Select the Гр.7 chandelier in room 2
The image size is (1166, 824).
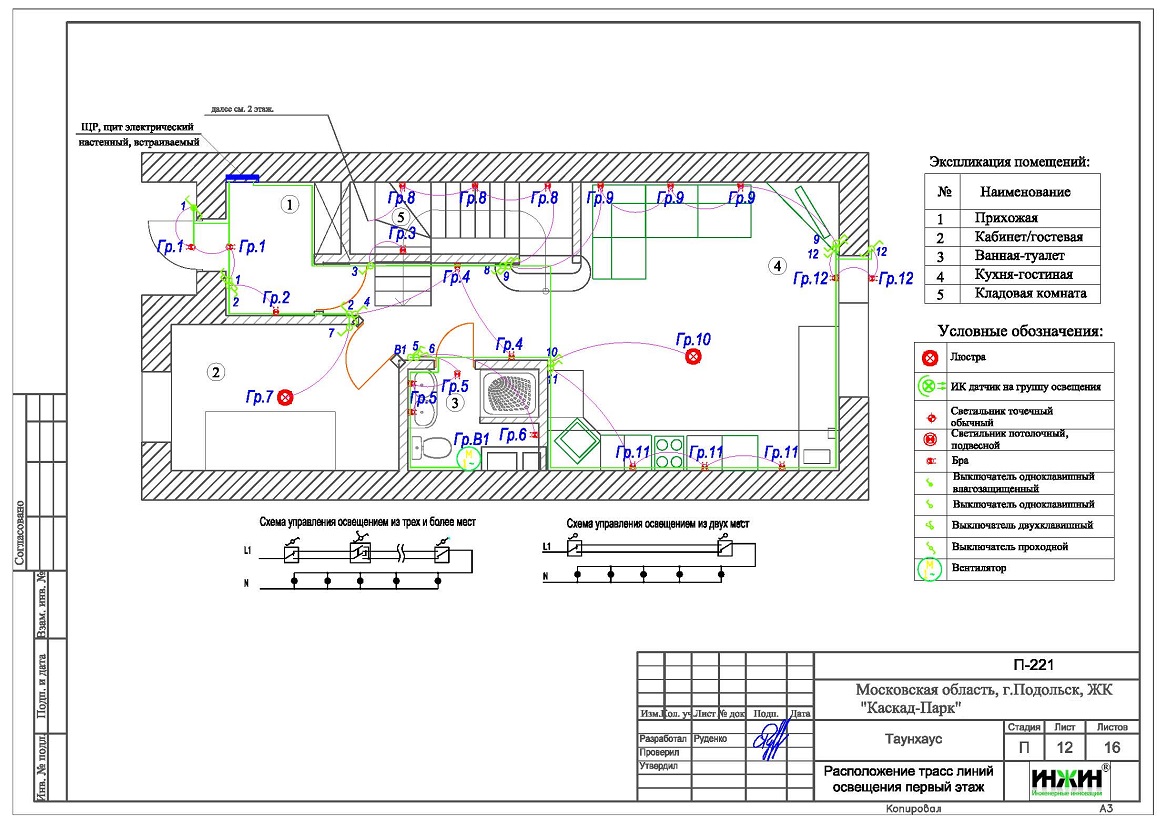pyautogui.click(x=286, y=398)
